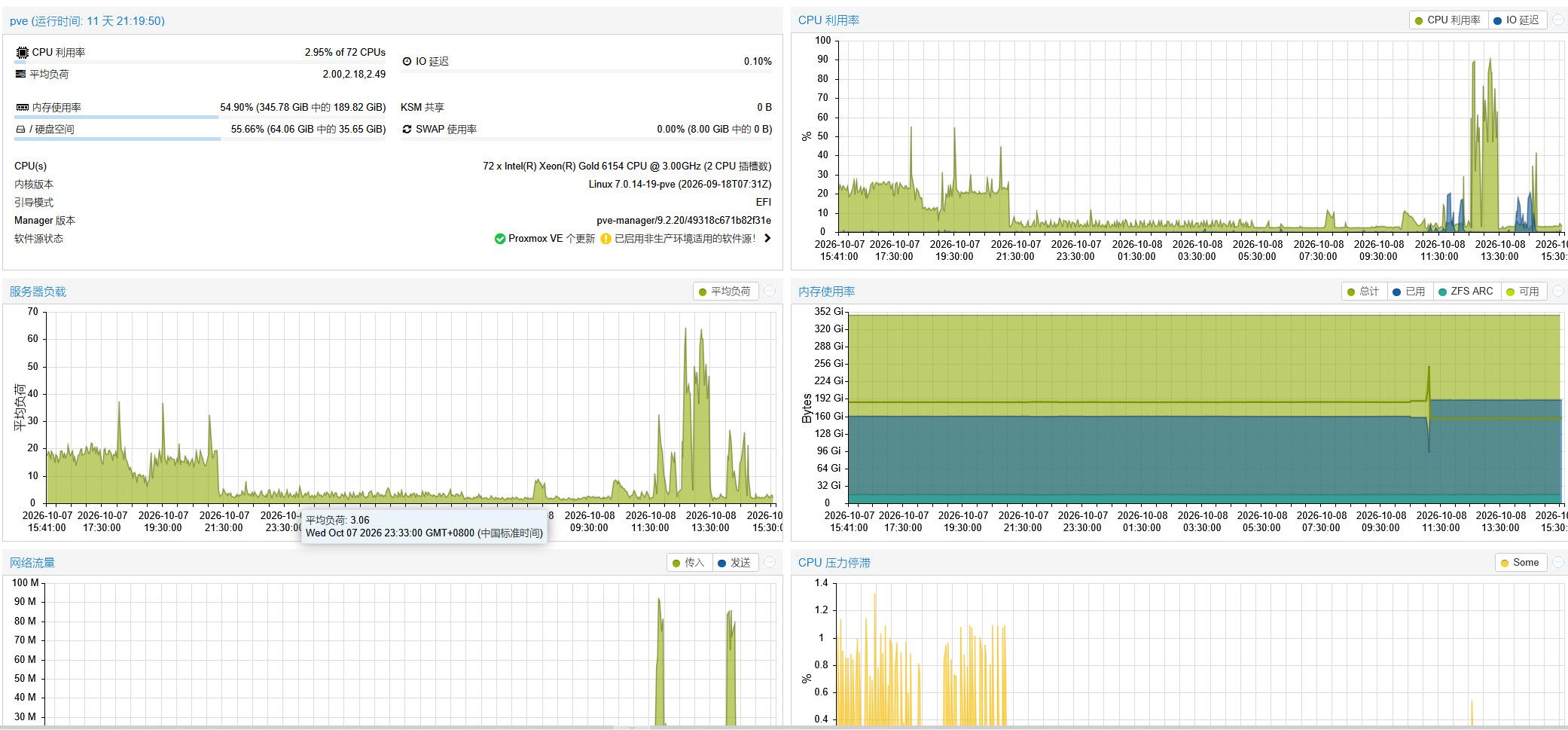Click the kernel version Linux 7.0.14-19-pve text
This screenshot has width=1568, height=730.
point(680,184)
